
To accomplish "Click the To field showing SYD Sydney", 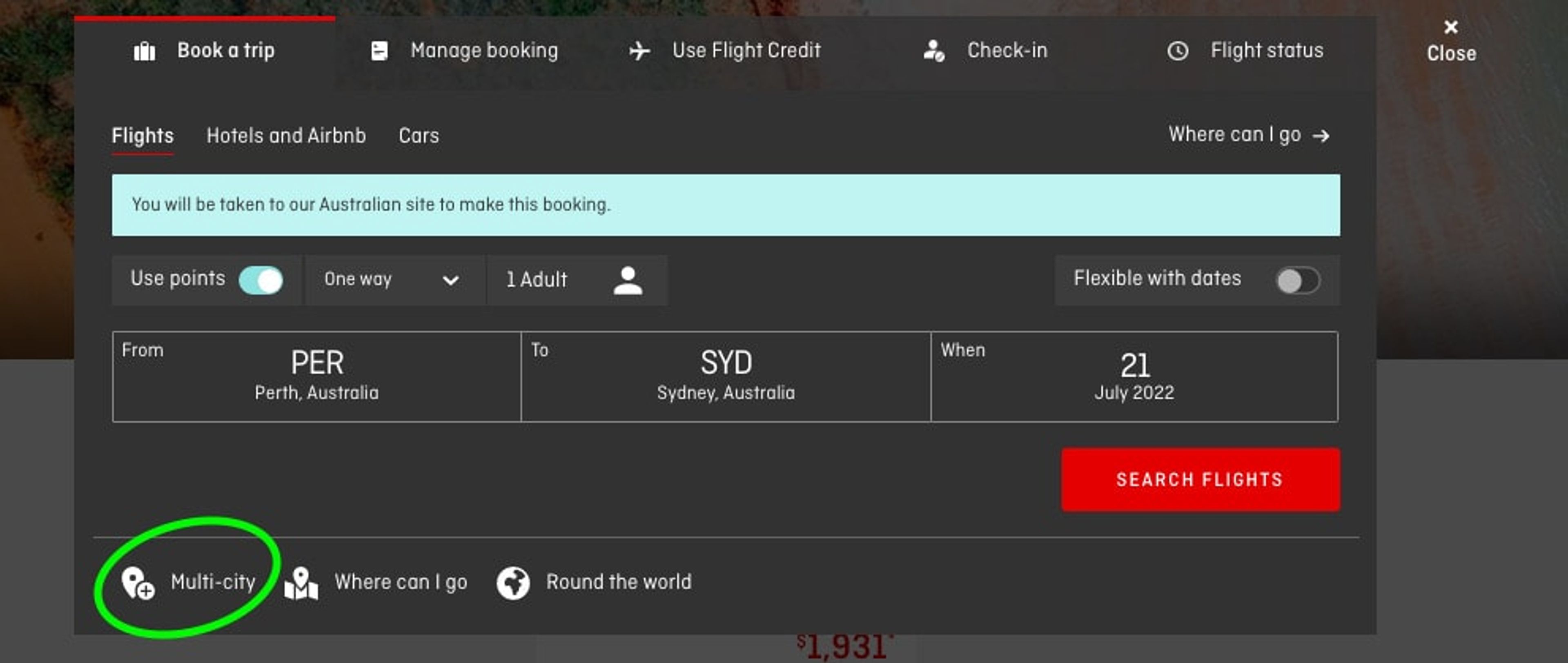I will [726, 377].
